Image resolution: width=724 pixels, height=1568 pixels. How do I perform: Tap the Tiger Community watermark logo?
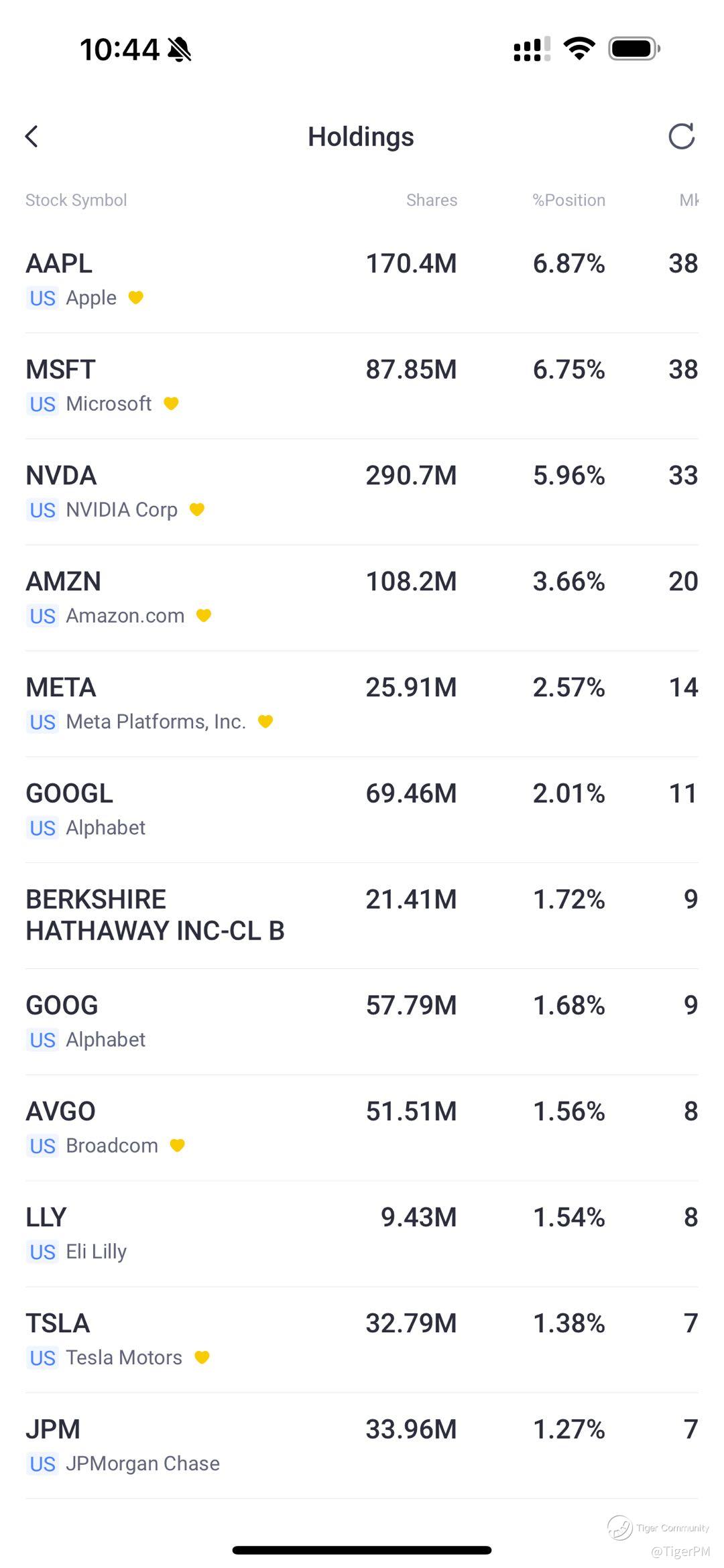pyautogui.click(x=620, y=1528)
